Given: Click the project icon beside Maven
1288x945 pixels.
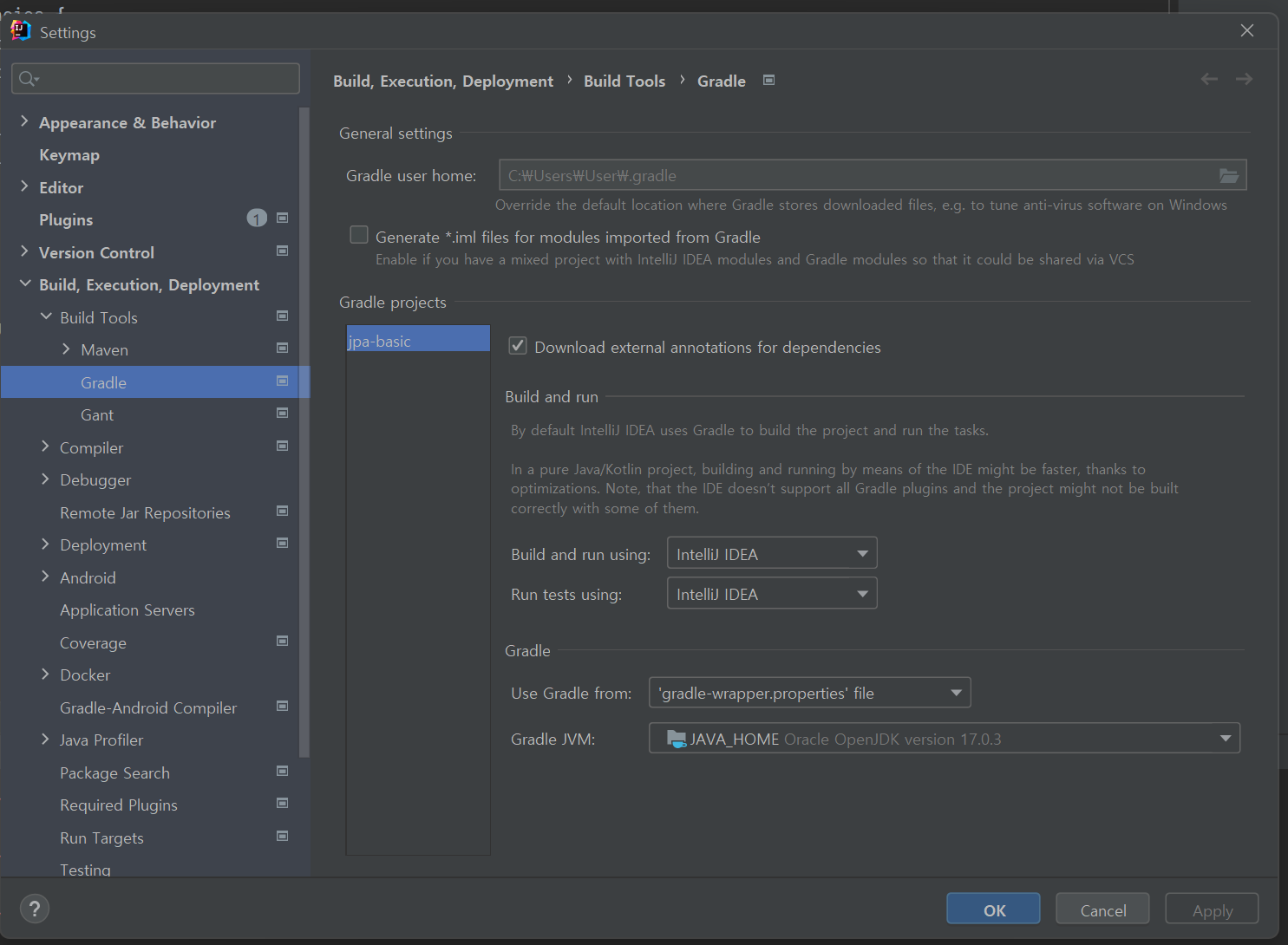Looking at the screenshot, I should tap(282, 348).
